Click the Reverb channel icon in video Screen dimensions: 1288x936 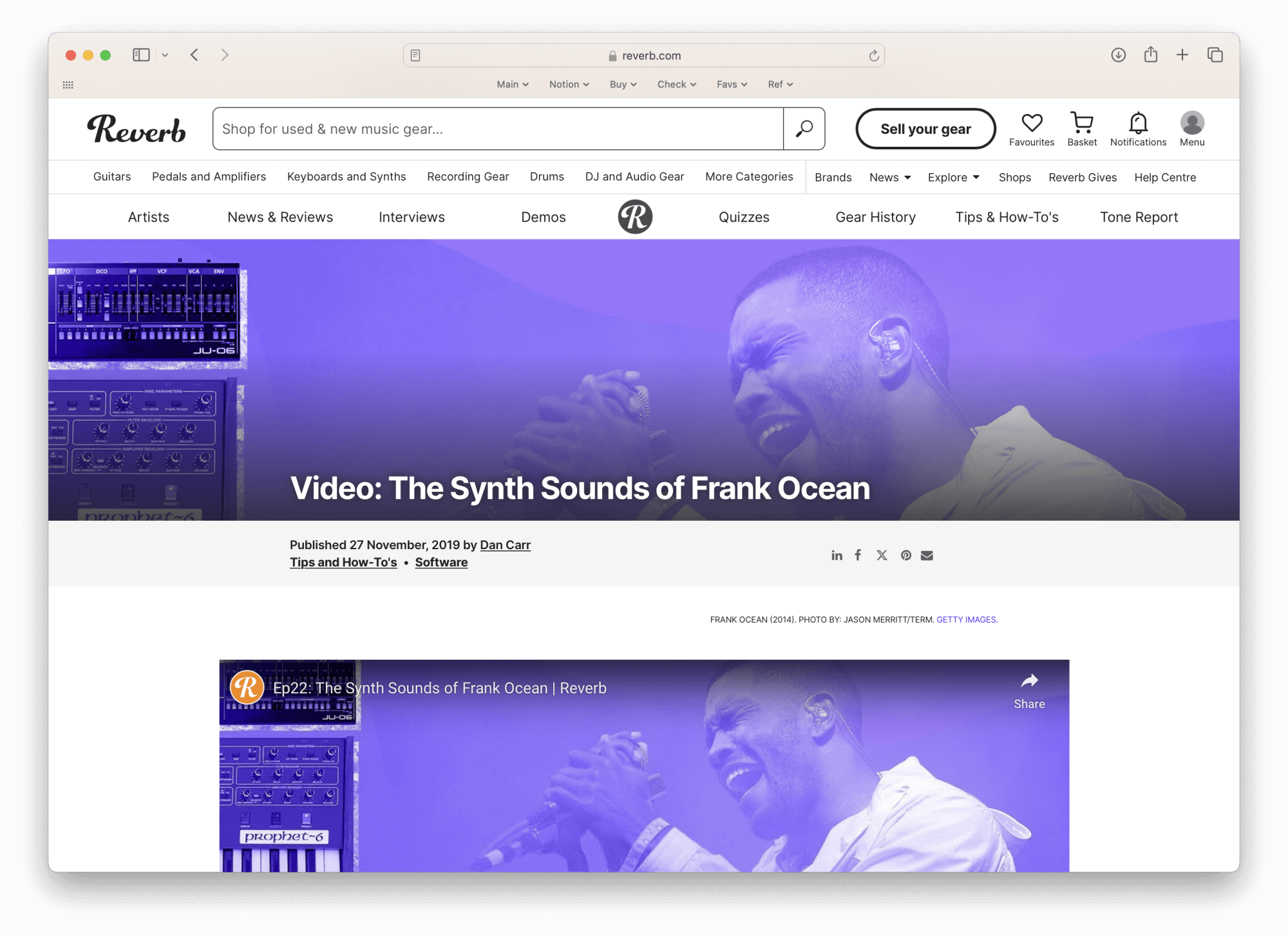[247, 688]
